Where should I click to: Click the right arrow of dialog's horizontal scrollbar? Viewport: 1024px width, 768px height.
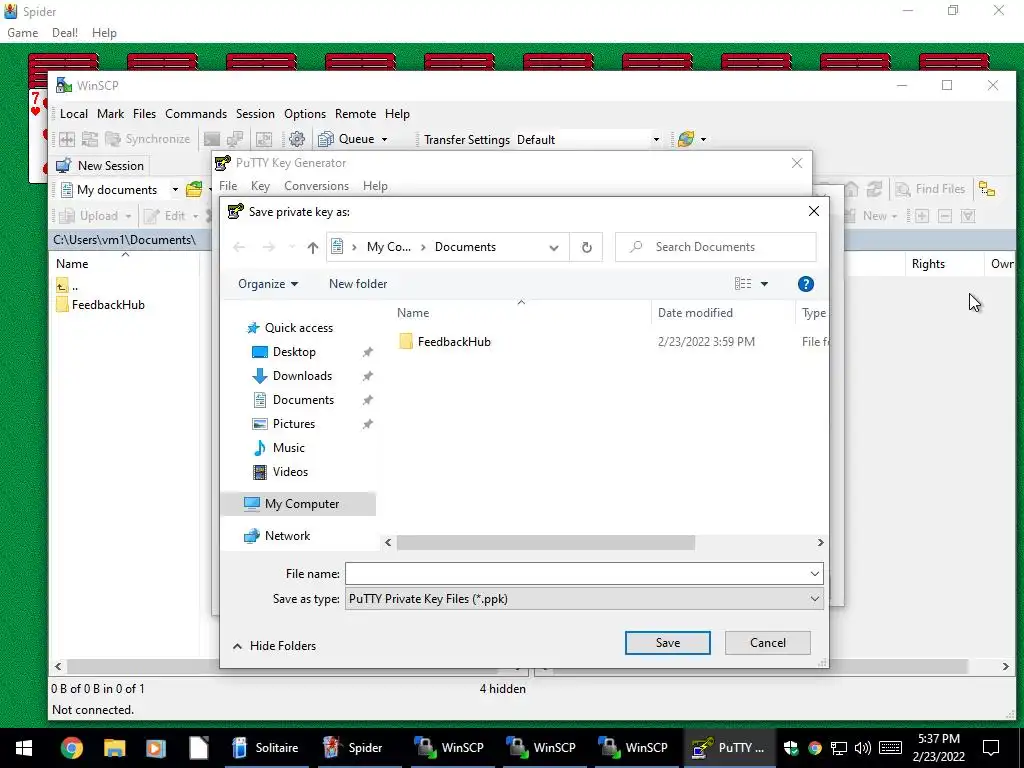820,543
